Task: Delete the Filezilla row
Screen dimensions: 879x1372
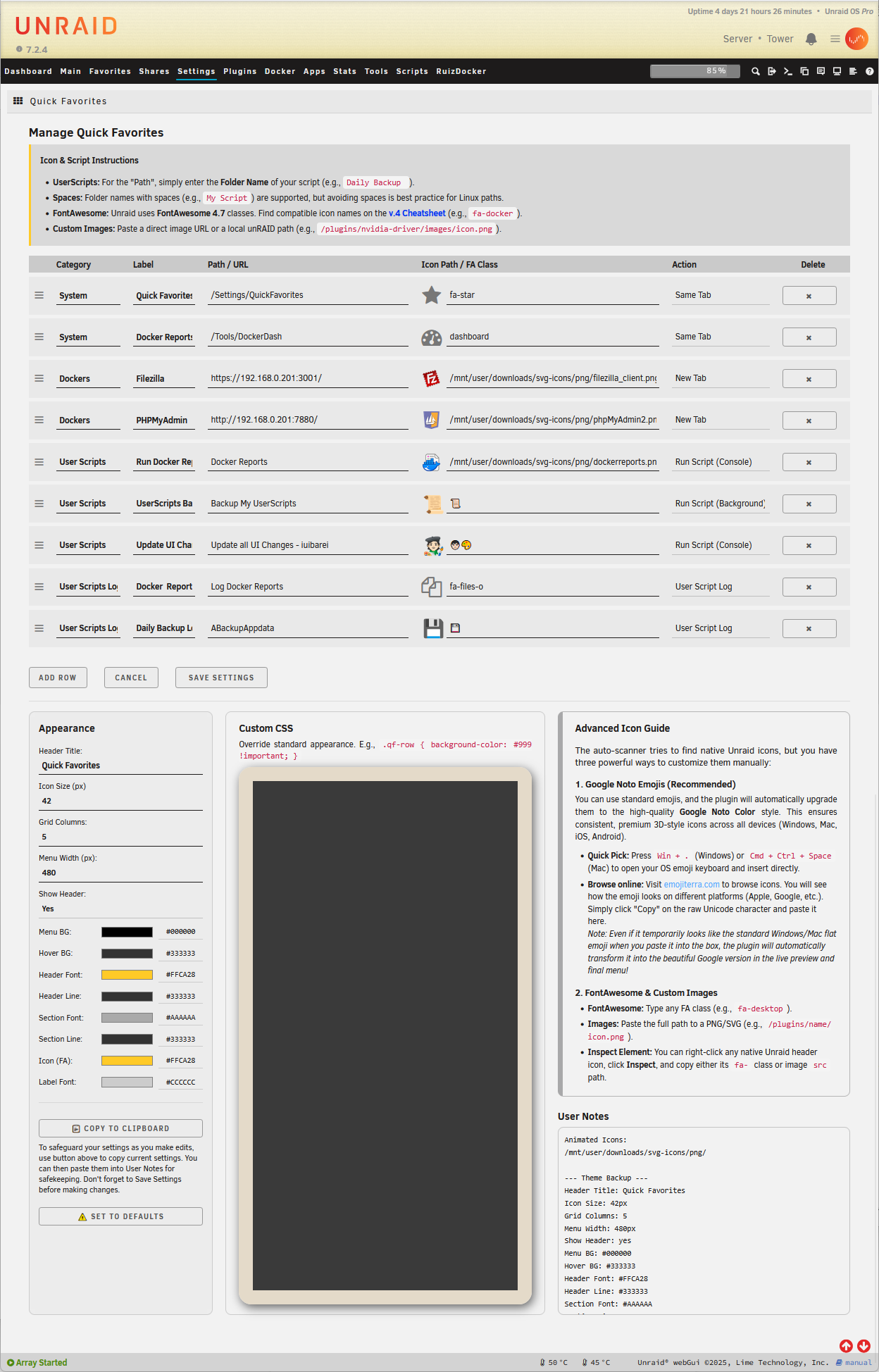Action: (x=809, y=379)
